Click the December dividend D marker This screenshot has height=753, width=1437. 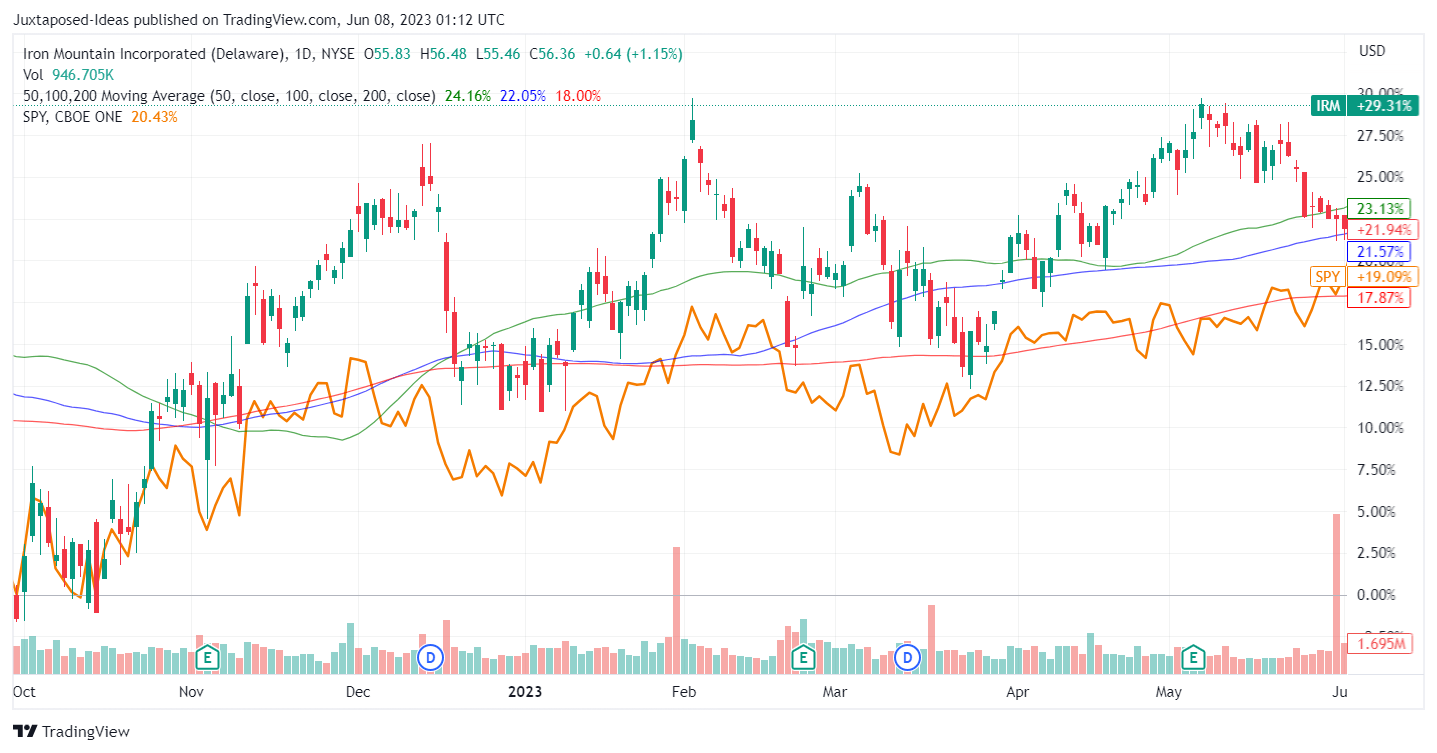tap(430, 658)
